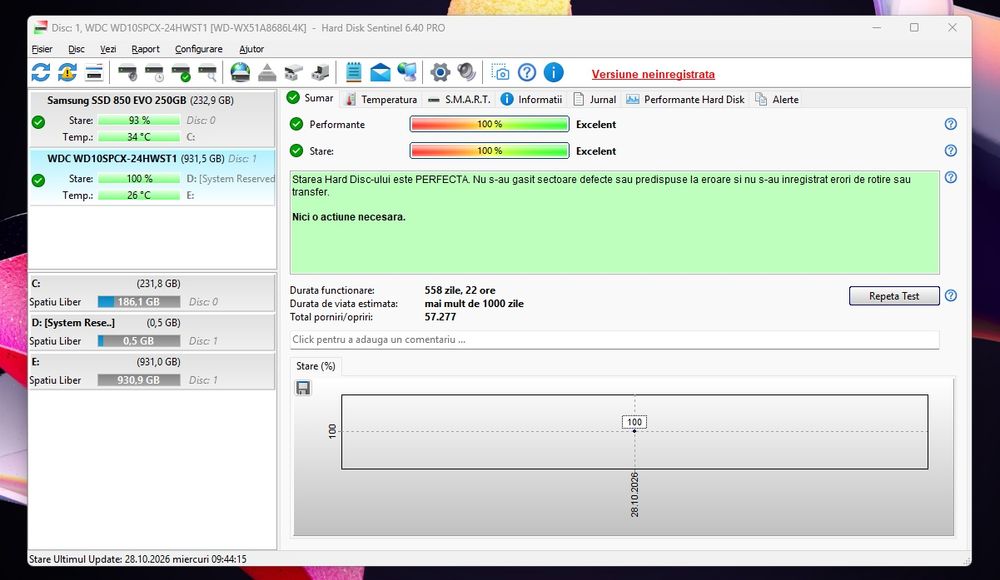1000x580 pixels.
Task: Take a screenshot with the camera icon
Action: click(x=500, y=73)
